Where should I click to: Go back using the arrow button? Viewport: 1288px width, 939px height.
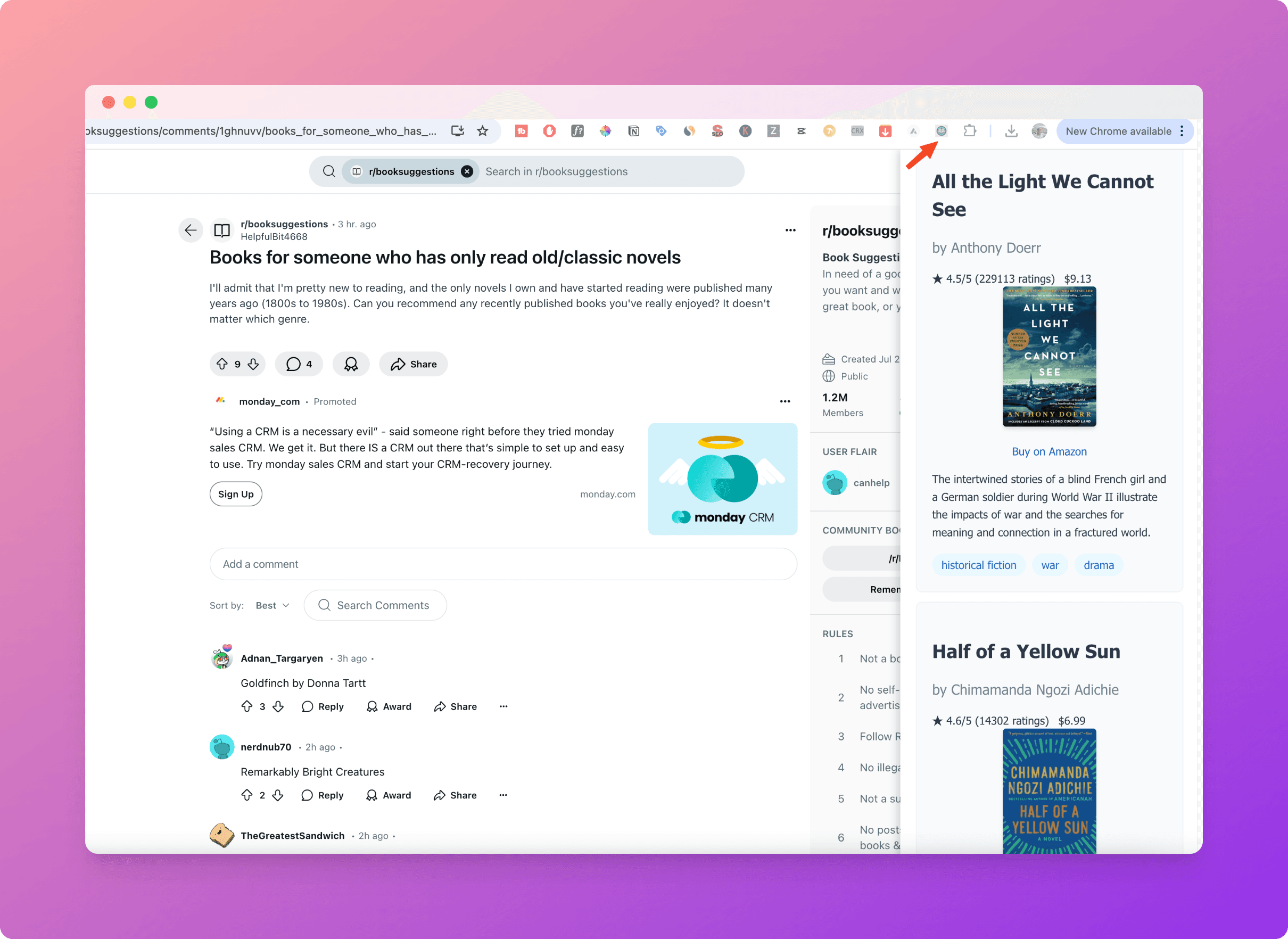click(191, 230)
